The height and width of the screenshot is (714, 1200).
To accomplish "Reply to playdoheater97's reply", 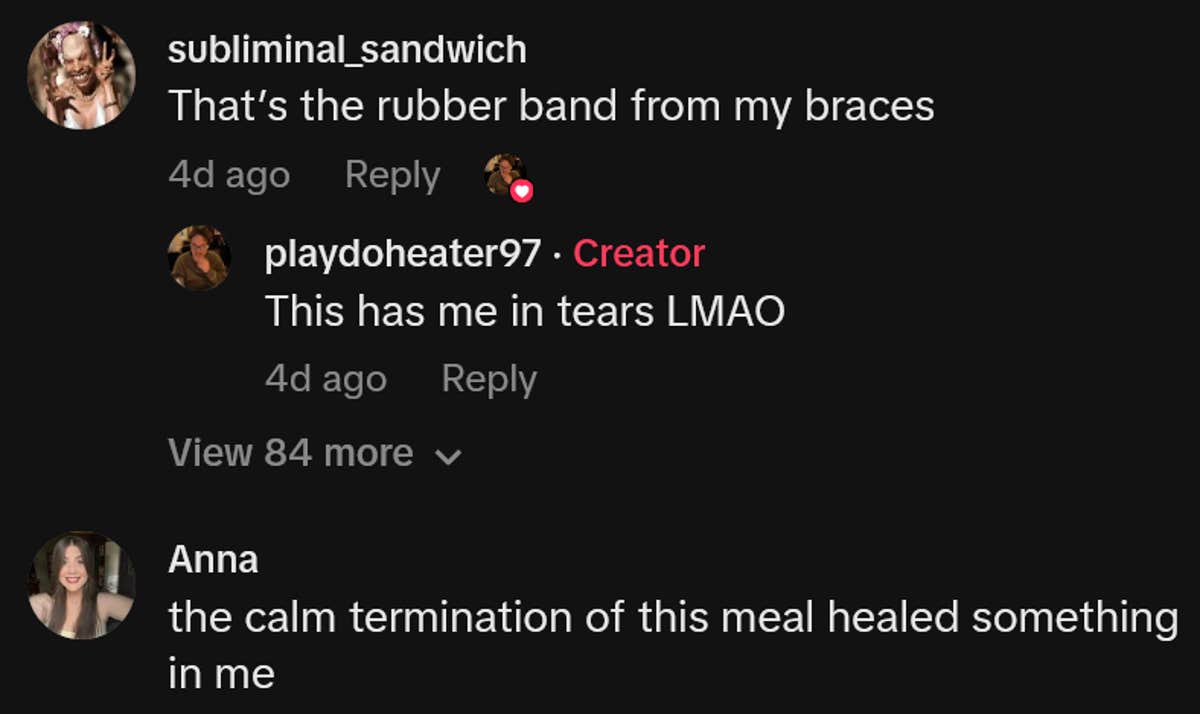I will [487, 378].
